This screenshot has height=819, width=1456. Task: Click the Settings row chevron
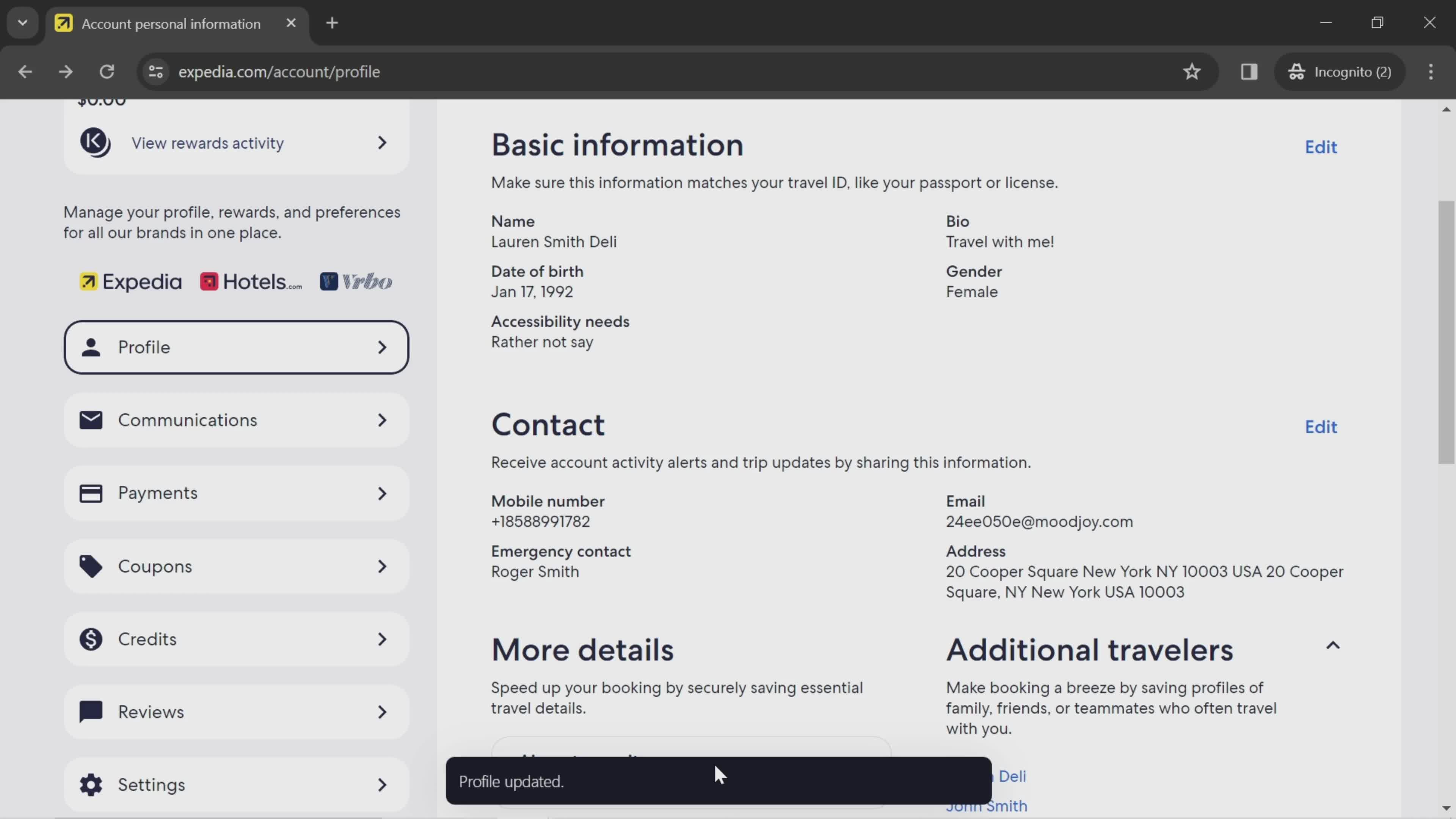[x=383, y=785]
